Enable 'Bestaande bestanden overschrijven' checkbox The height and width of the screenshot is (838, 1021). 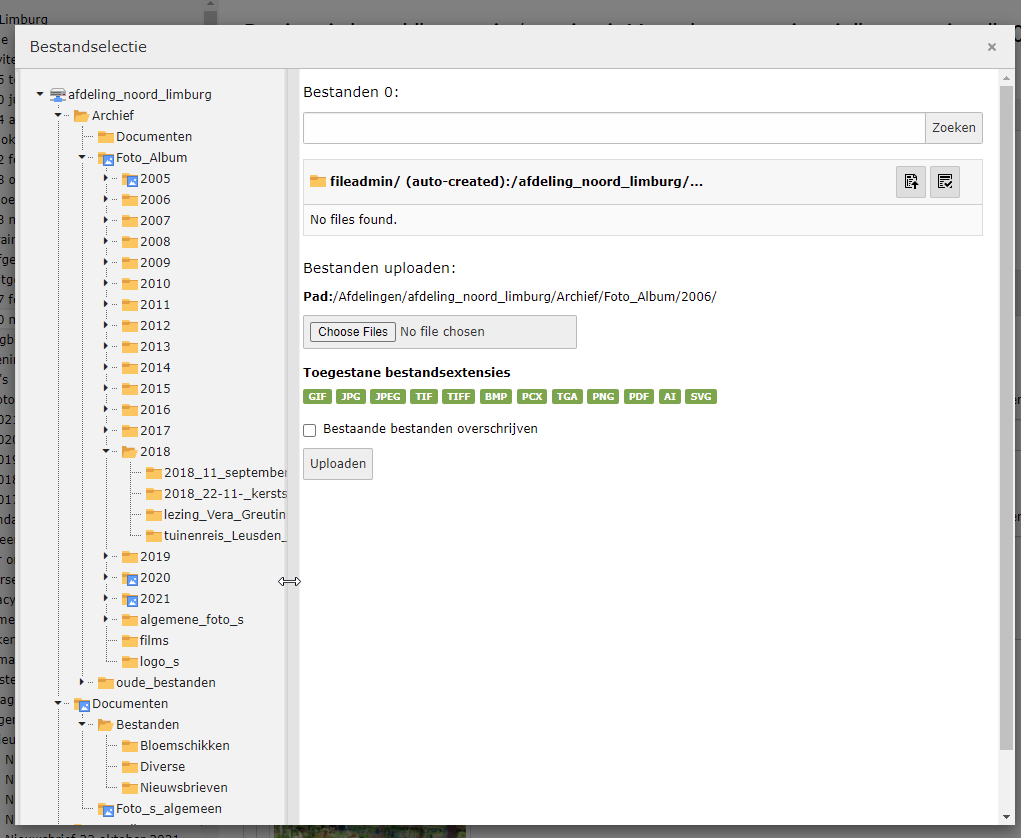pyautogui.click(x=310, y=430)
